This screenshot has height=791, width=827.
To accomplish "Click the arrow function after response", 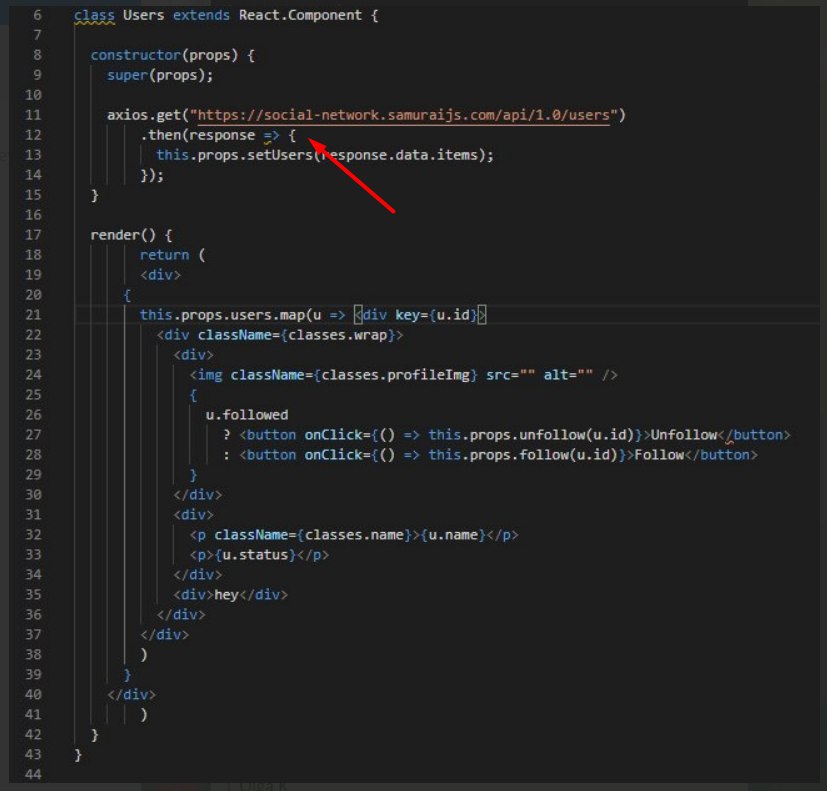I will [x=271, y=136].
